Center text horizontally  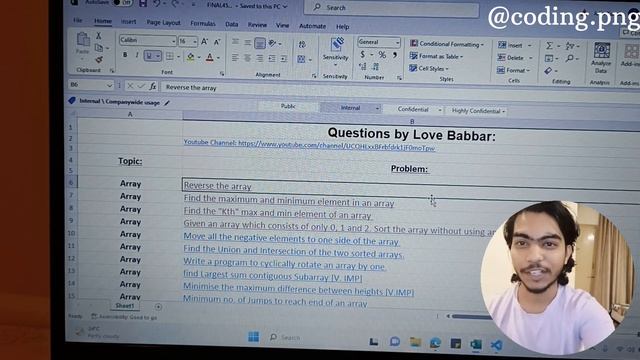click(x=247, y=58)
